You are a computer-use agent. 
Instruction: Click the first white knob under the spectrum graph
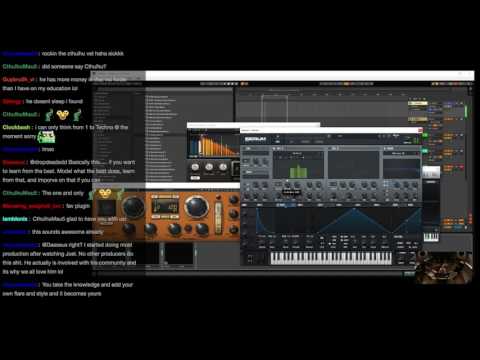pos(195,167)
